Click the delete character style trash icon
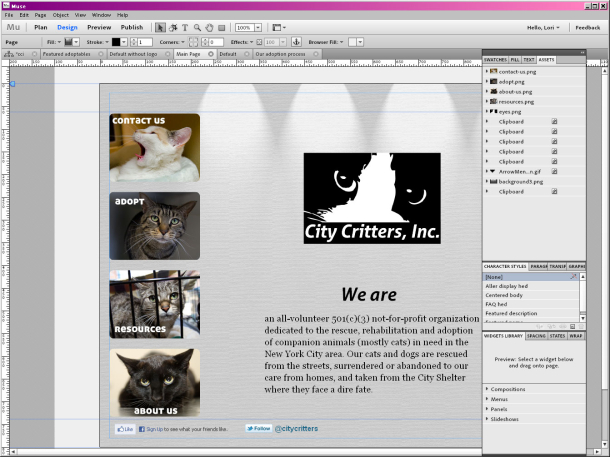 581,327
